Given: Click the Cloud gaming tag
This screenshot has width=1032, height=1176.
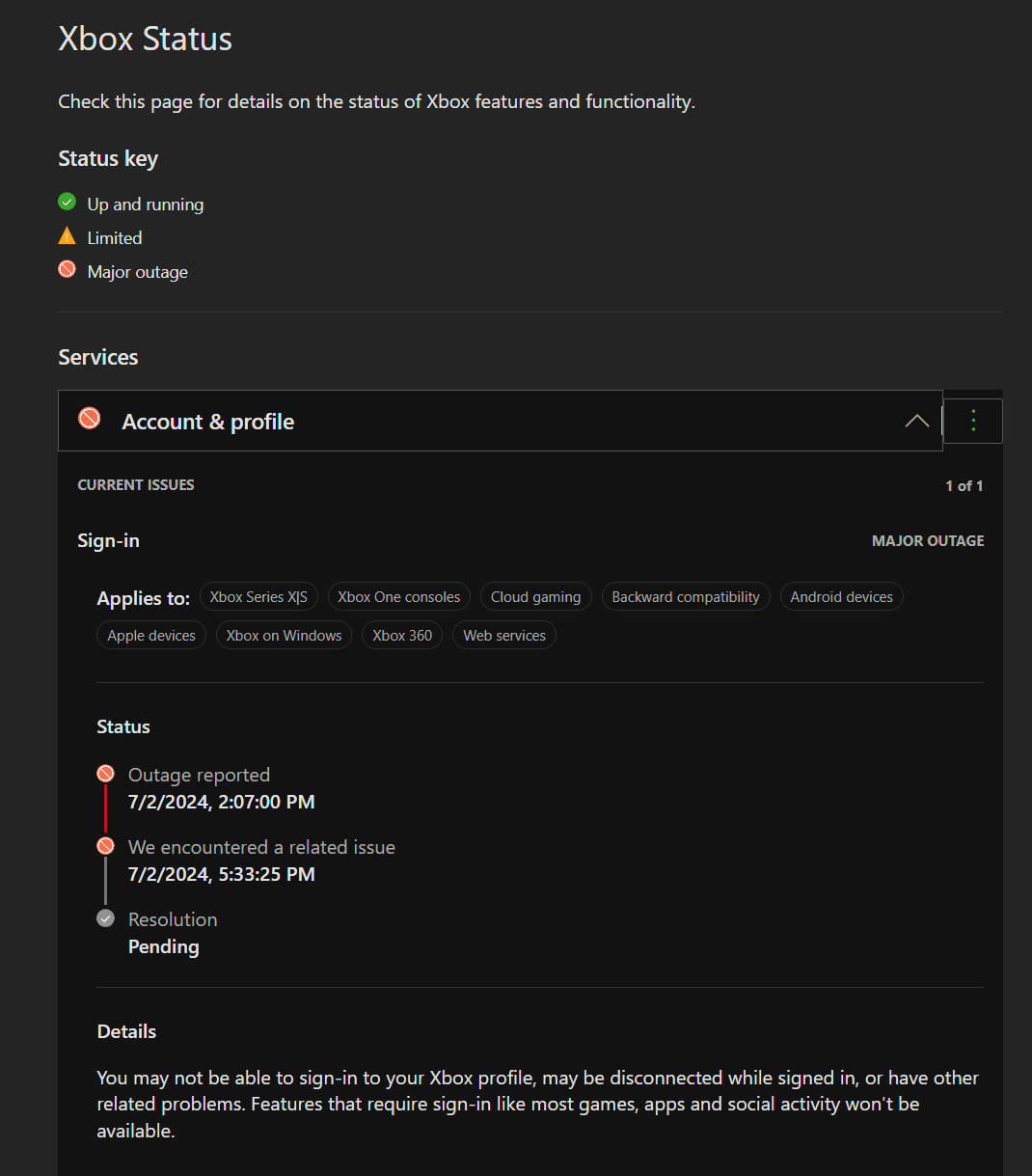Looking at the screenshot, I should [535, 597].
